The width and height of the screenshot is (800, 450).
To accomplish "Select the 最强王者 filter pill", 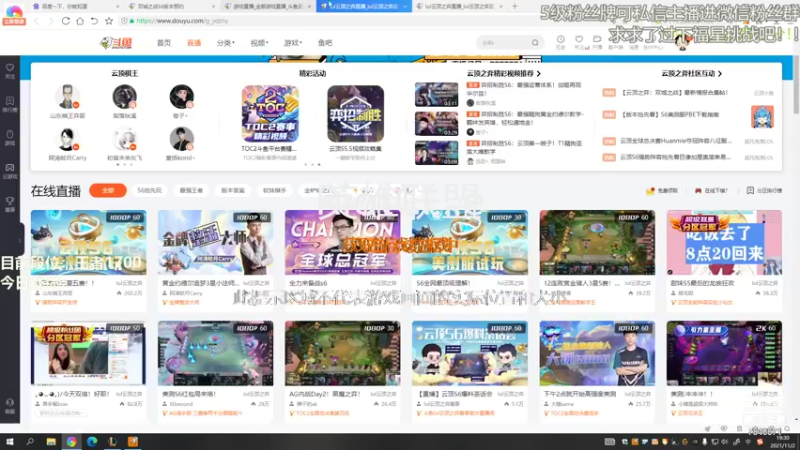I will [191, 190].
